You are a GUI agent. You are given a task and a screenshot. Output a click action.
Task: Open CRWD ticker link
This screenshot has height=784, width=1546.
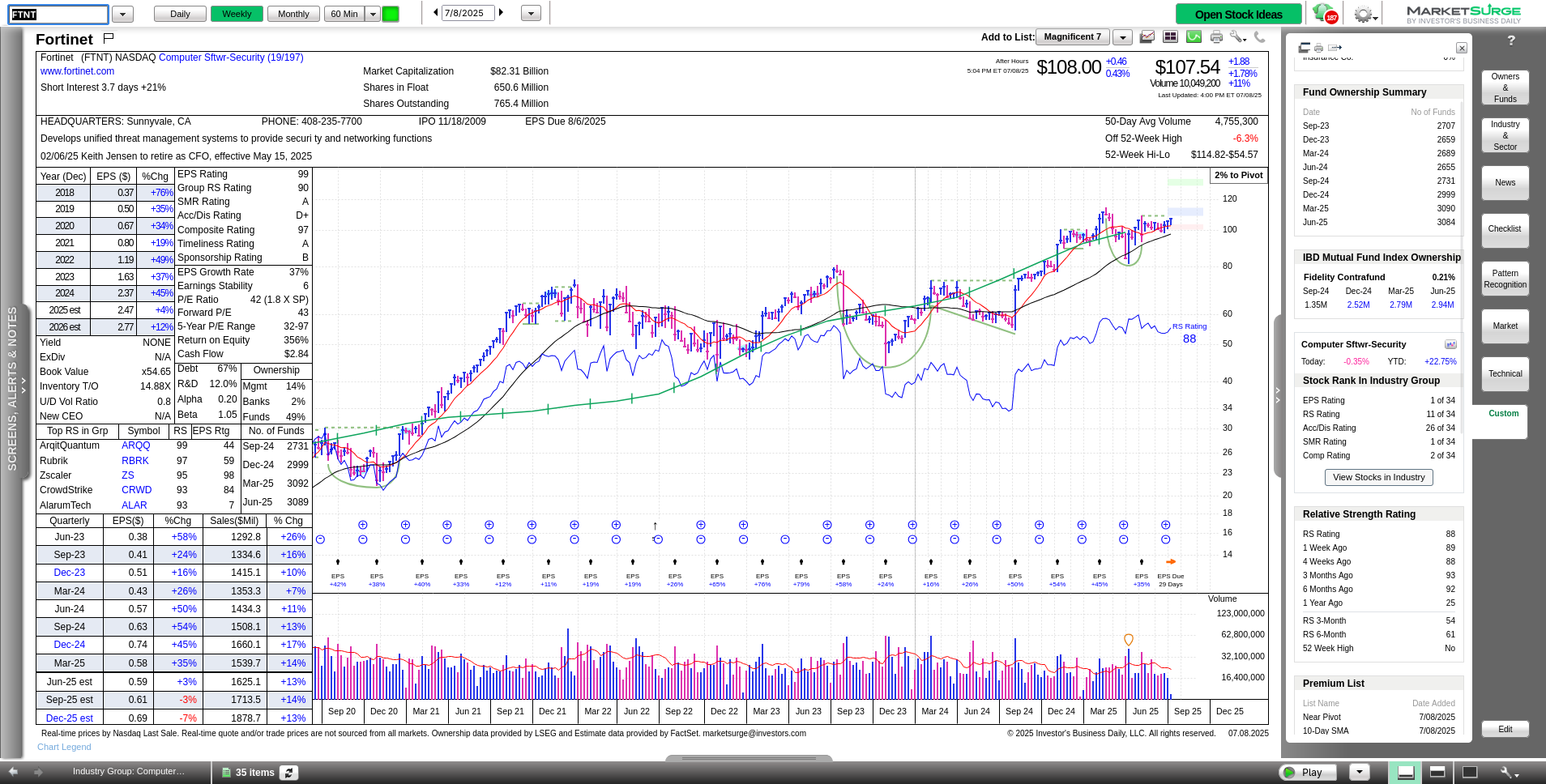(136, 490)
